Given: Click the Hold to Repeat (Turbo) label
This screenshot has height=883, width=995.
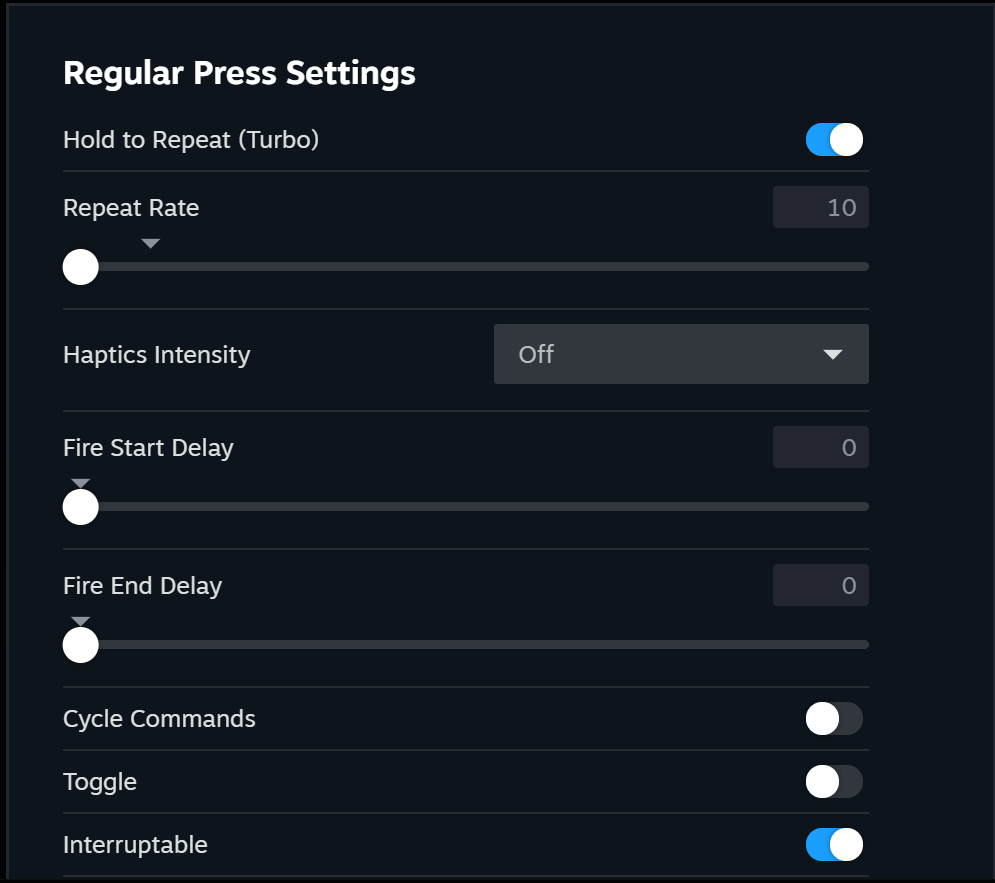Looking at the screenshot, I should point(191,140).
